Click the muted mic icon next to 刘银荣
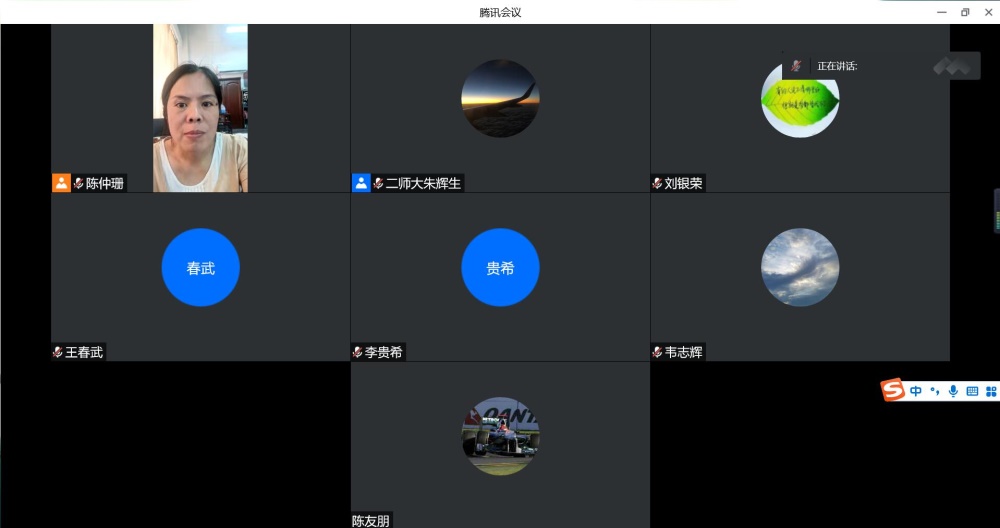 click(657, 184)
